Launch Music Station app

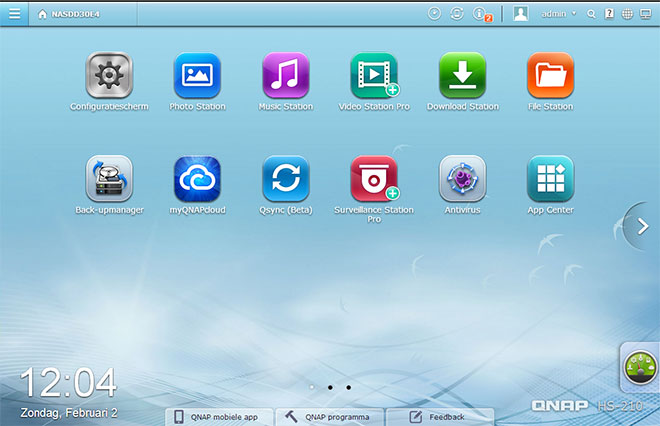point(286,75)
